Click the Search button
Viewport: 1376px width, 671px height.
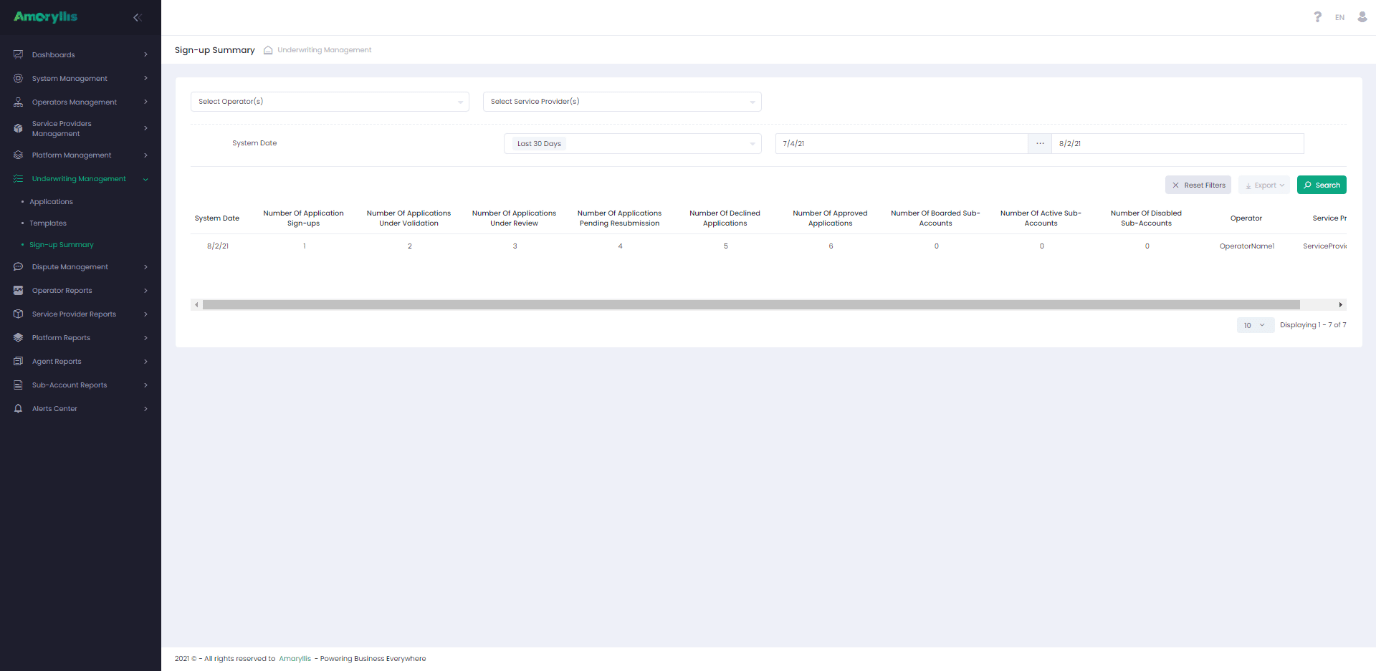click(x=1322, y=185)
